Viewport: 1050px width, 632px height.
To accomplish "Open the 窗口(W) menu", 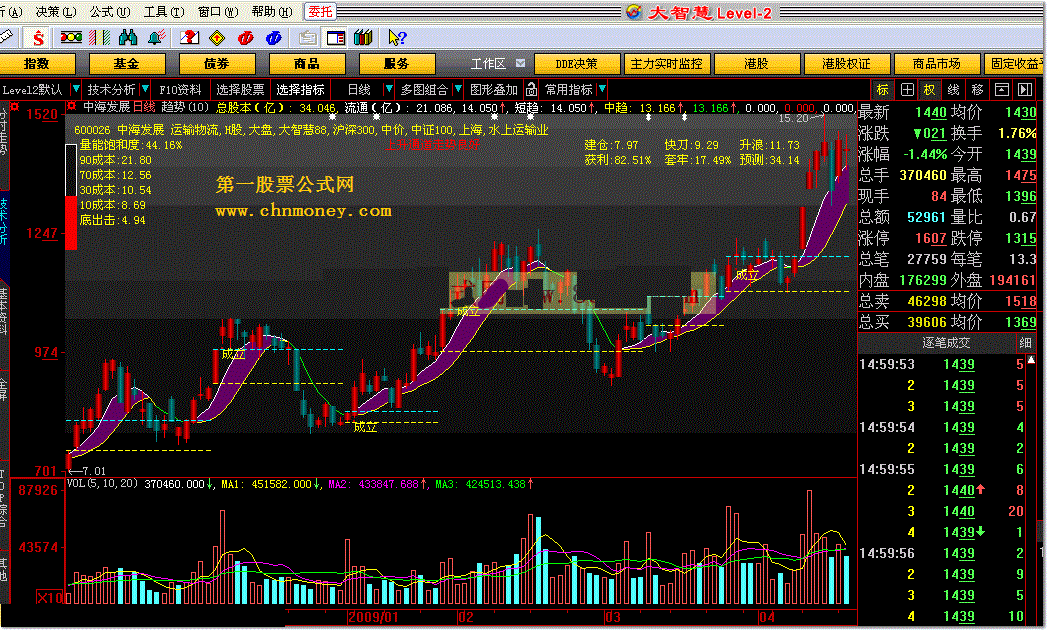I will coord(218,12).
